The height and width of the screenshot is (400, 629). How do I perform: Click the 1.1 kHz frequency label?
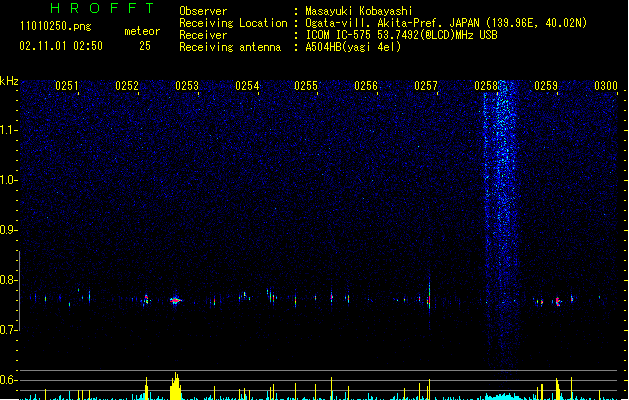9,130
